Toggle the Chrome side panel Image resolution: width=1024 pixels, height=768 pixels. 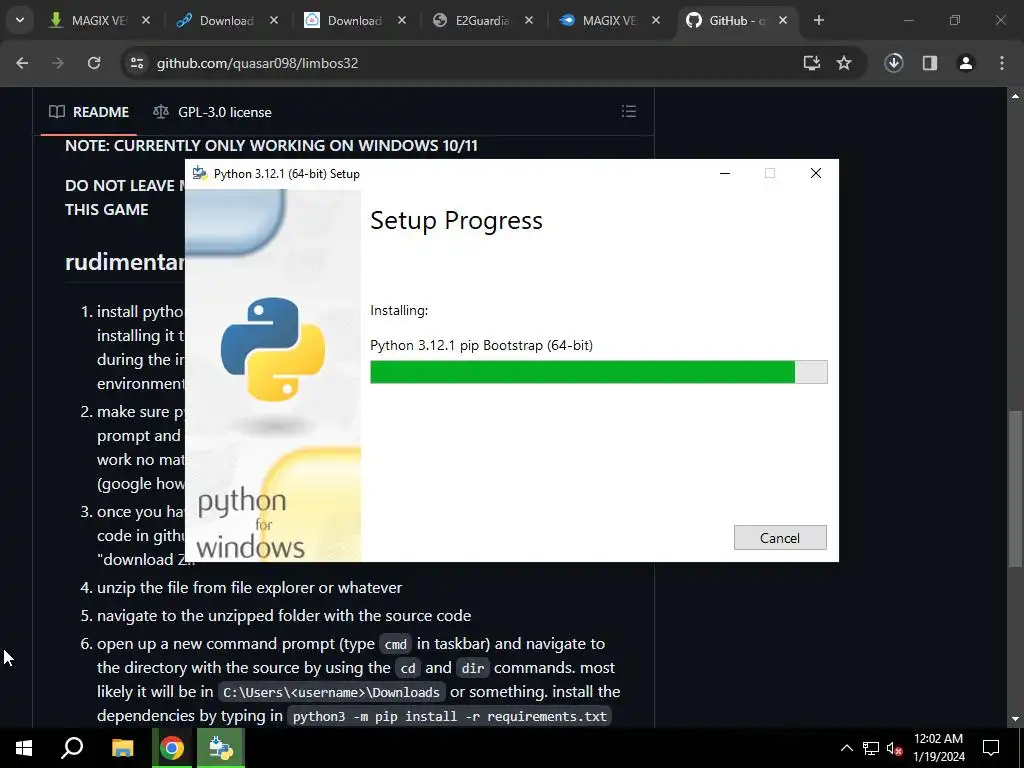pos(930,63)
